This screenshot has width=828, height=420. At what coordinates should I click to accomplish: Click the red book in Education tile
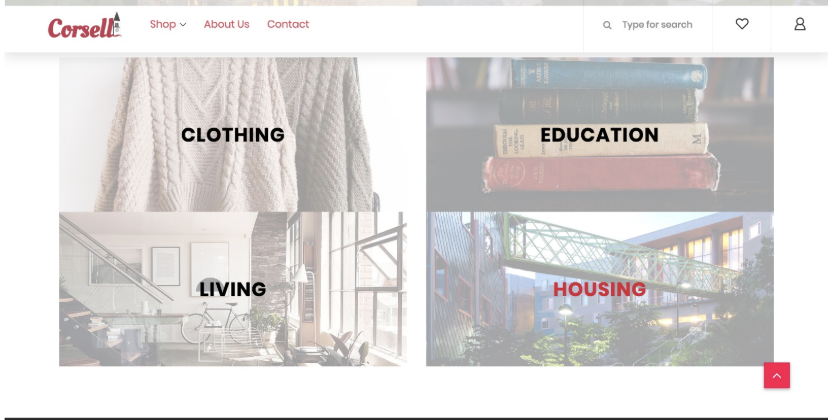601,173
